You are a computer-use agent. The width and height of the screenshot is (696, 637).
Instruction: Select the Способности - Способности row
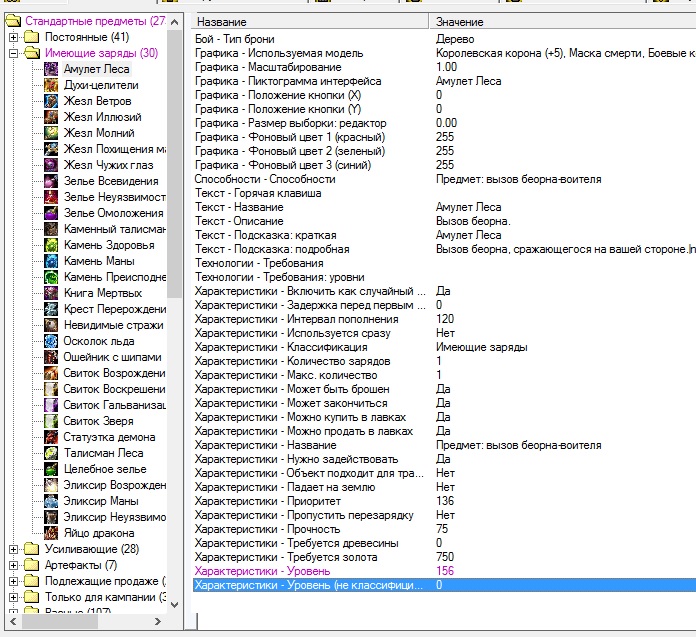point(444,179)
